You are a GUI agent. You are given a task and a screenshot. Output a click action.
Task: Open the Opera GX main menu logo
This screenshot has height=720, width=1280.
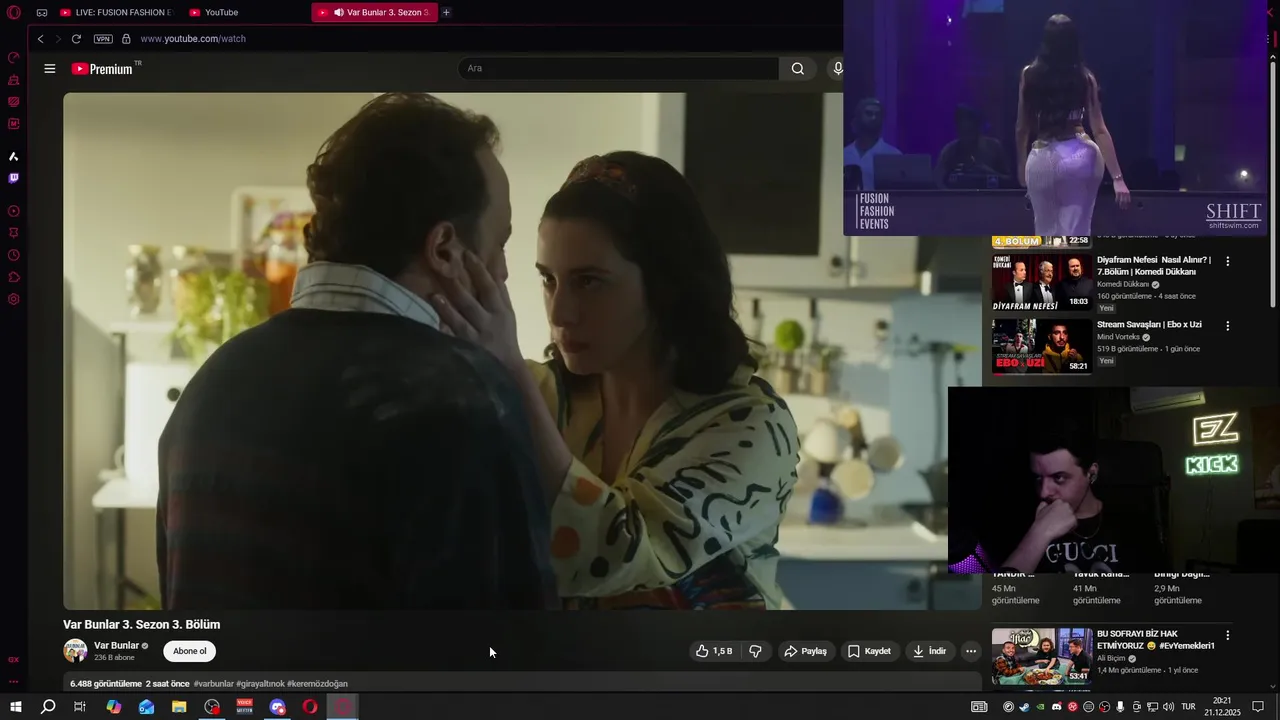(14, 12)
